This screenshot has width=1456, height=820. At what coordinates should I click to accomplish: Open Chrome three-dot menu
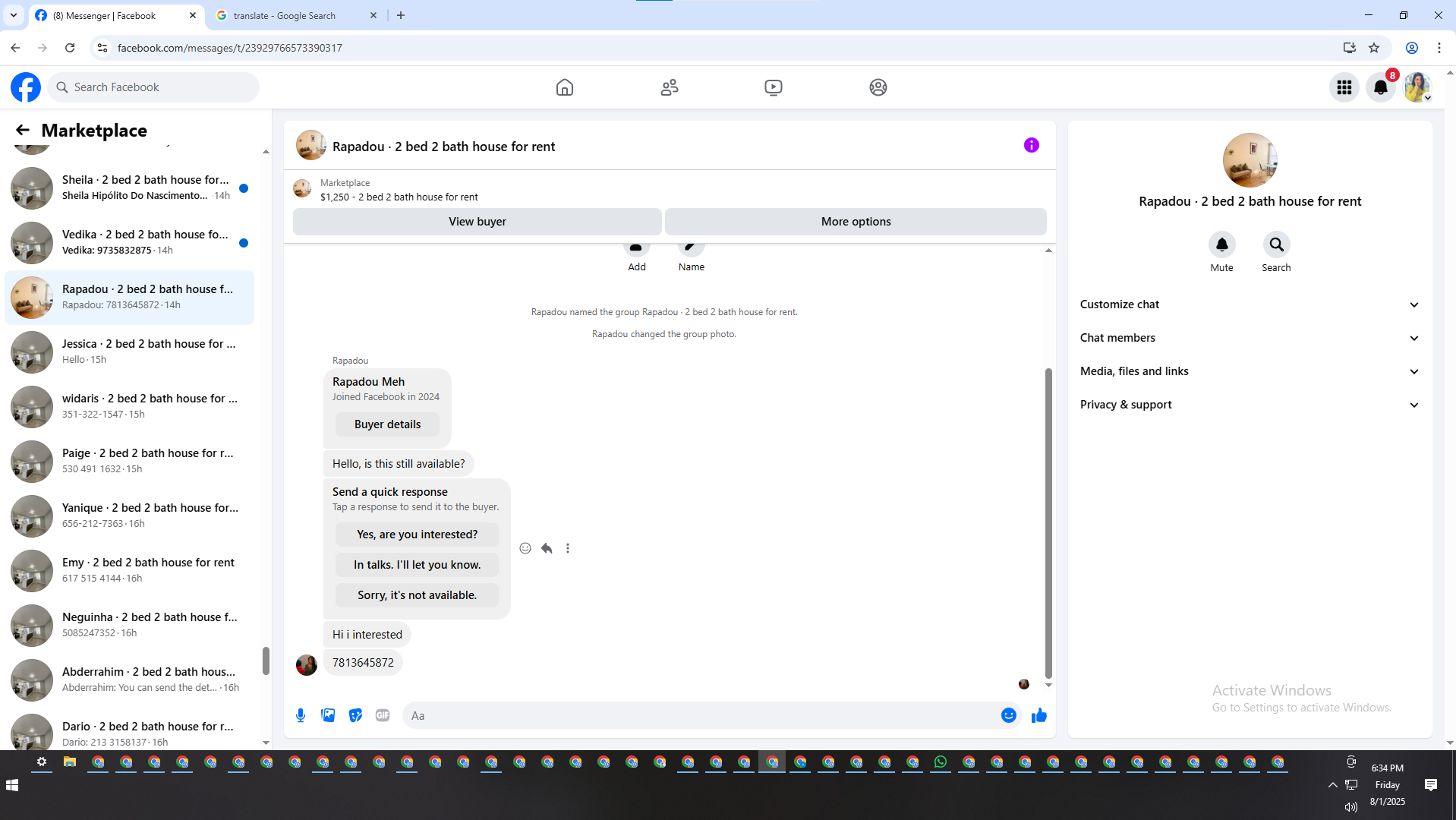coord(1439,48)
